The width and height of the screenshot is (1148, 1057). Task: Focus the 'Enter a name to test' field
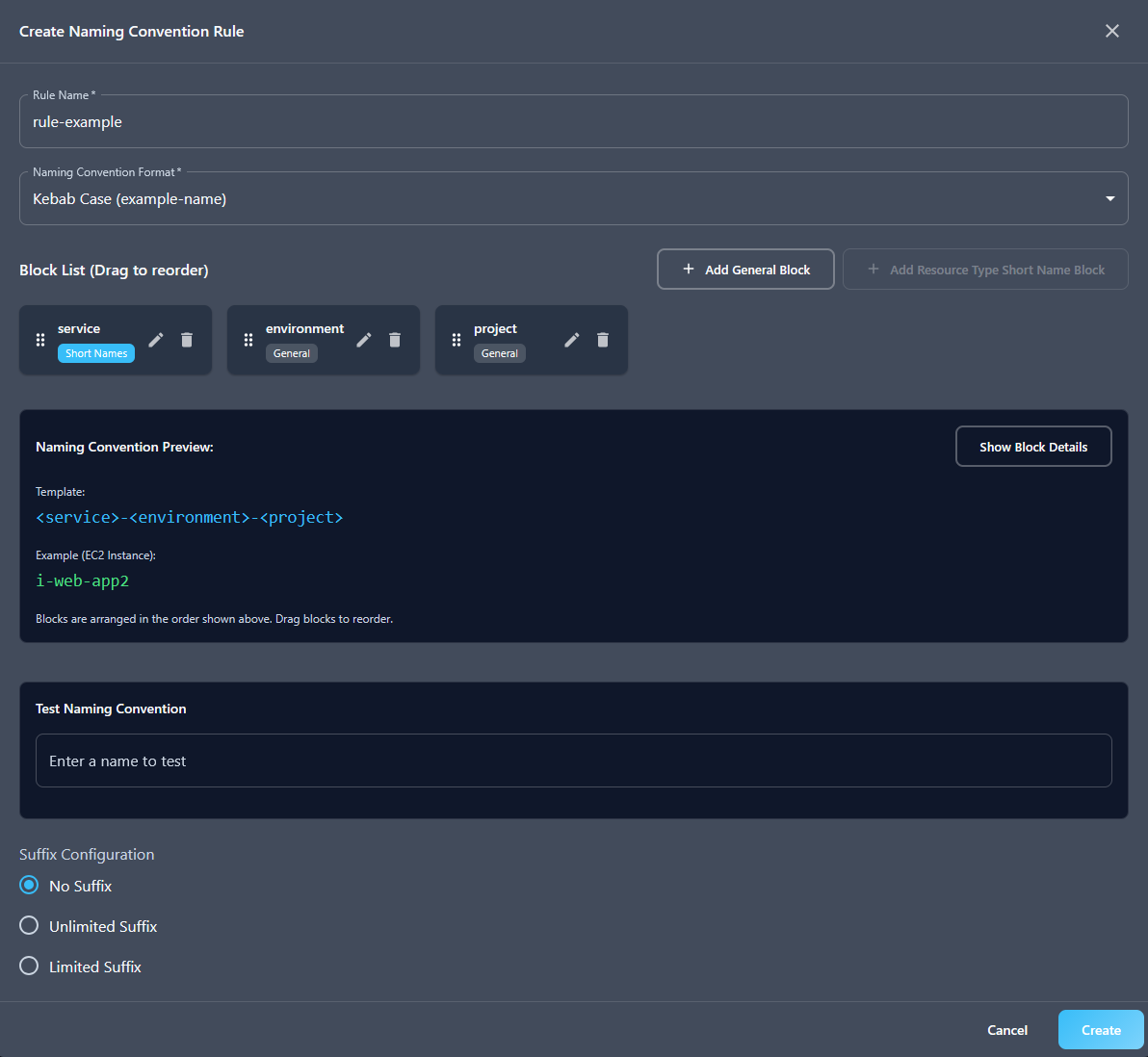573,761
